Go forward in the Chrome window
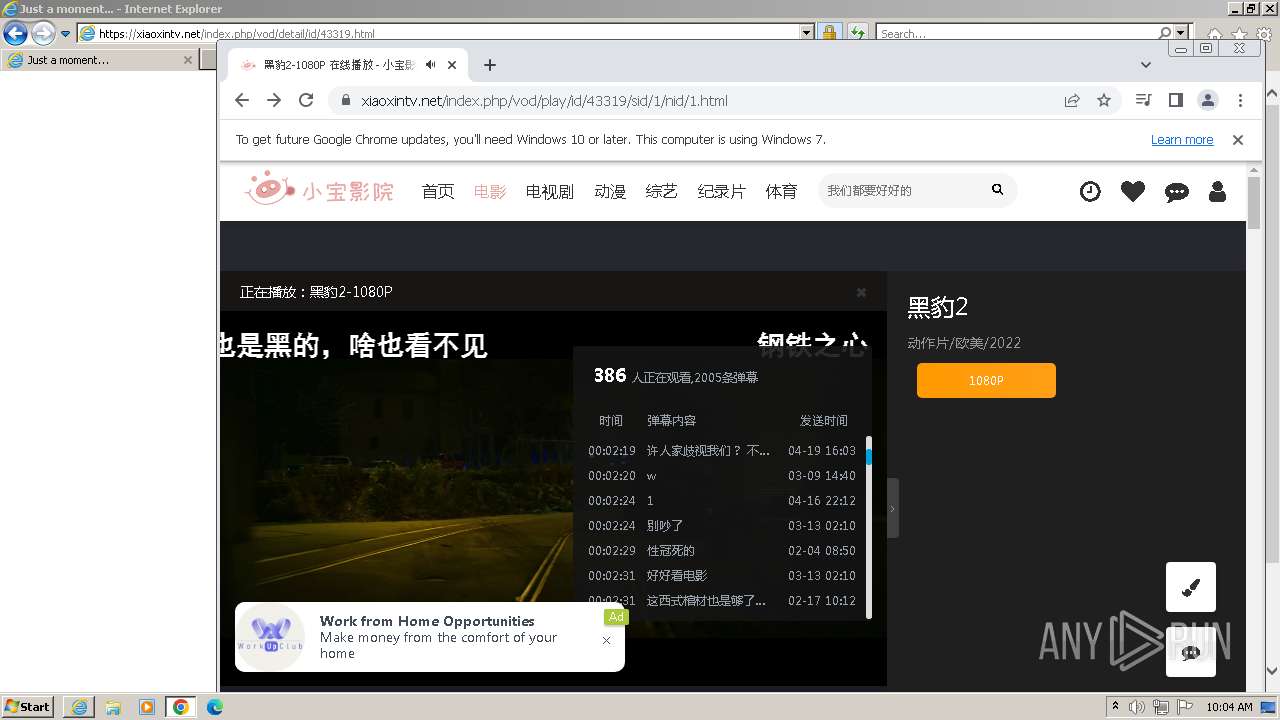 point(274,100)
